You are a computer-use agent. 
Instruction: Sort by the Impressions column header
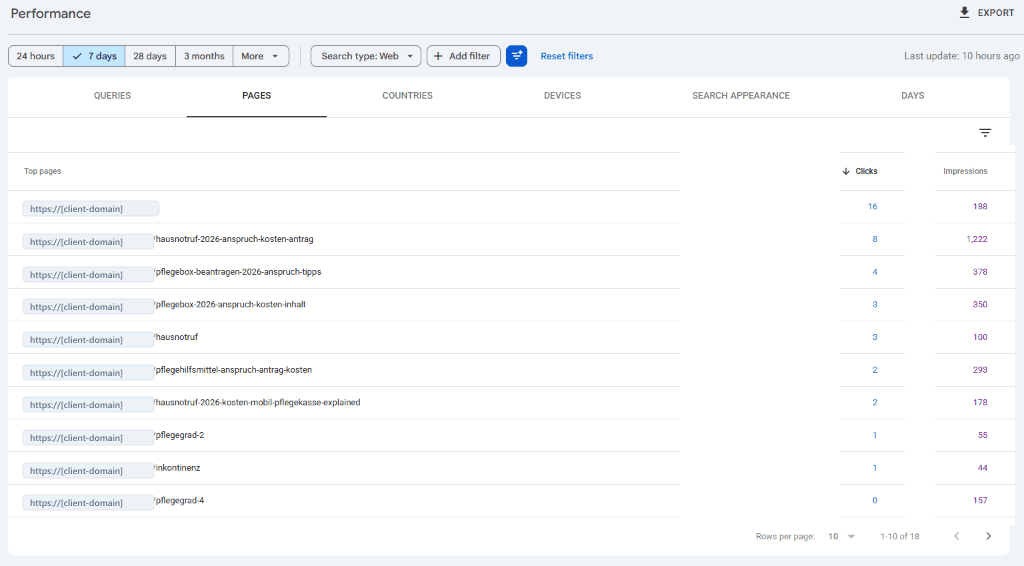coord(965,171)
